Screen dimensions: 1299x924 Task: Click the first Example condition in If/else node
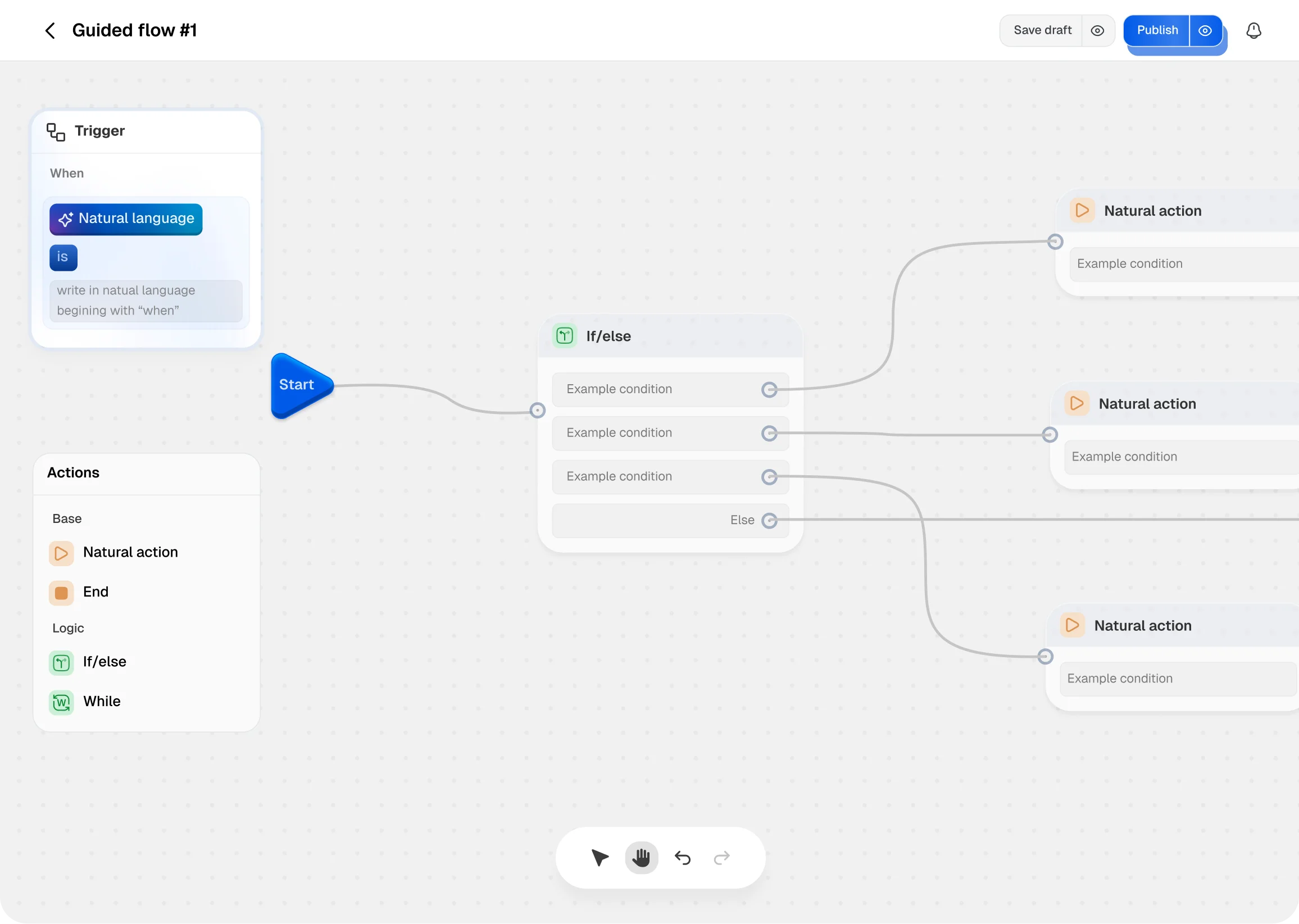670,390
